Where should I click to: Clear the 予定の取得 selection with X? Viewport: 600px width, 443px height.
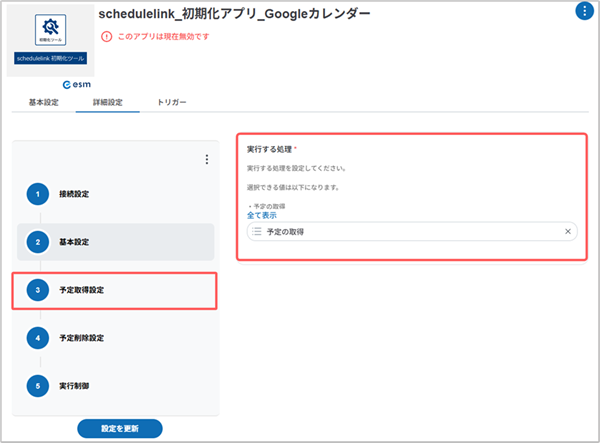[568, 232]
